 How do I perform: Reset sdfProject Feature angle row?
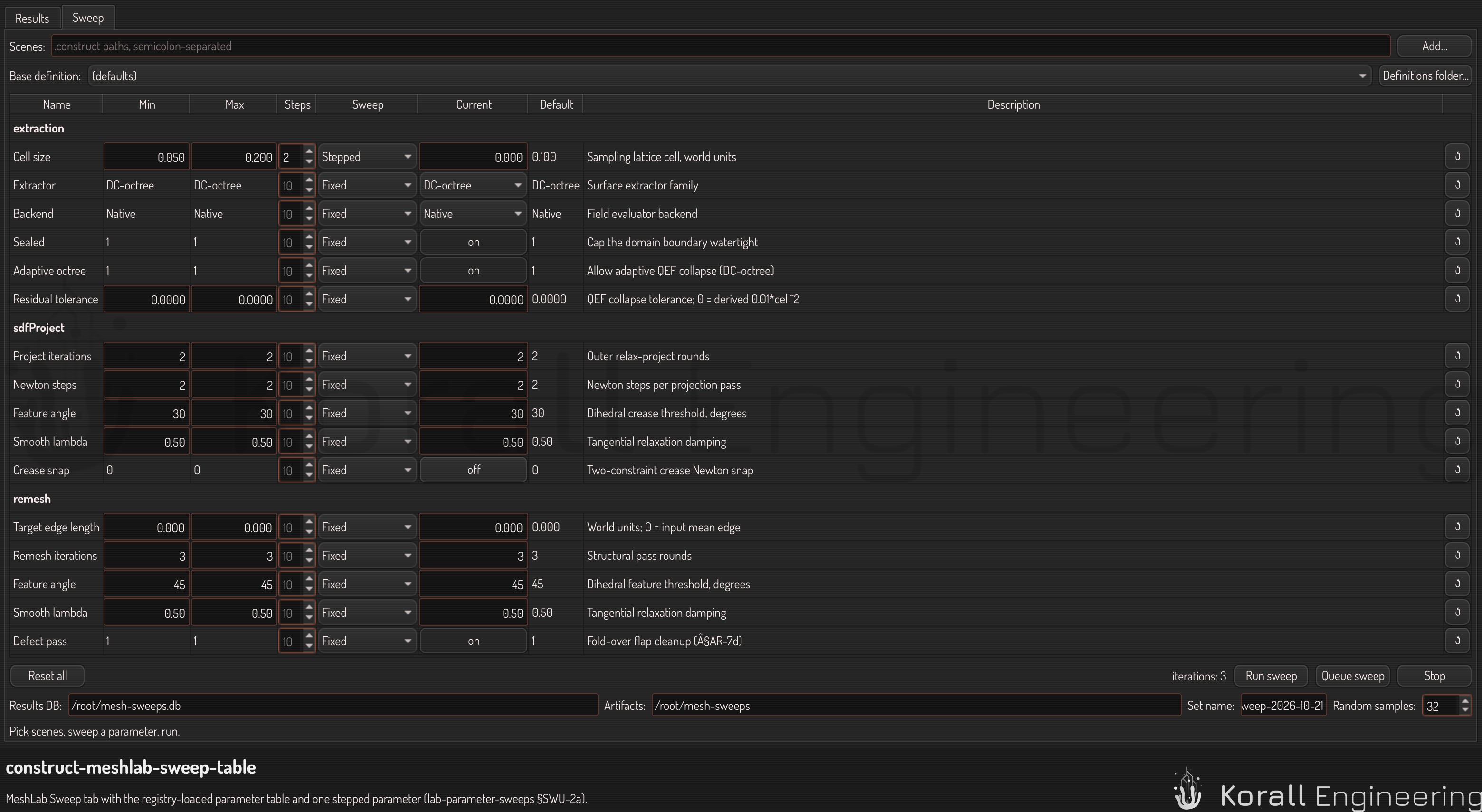(1457, 413)
